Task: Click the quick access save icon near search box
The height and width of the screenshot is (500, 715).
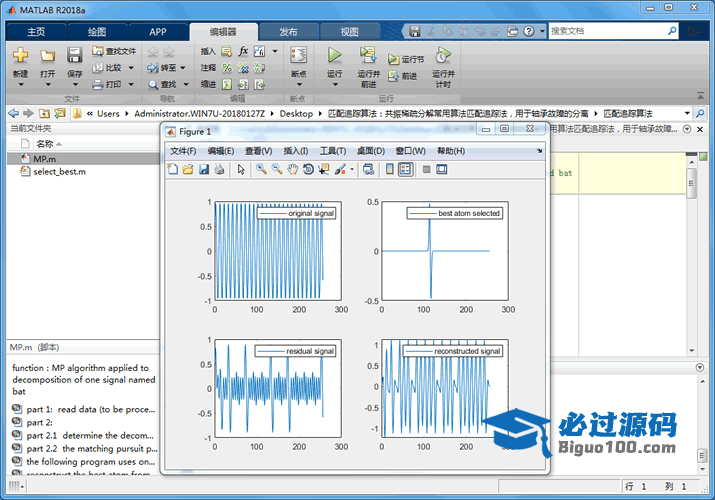Action: [x=414, y=31]
